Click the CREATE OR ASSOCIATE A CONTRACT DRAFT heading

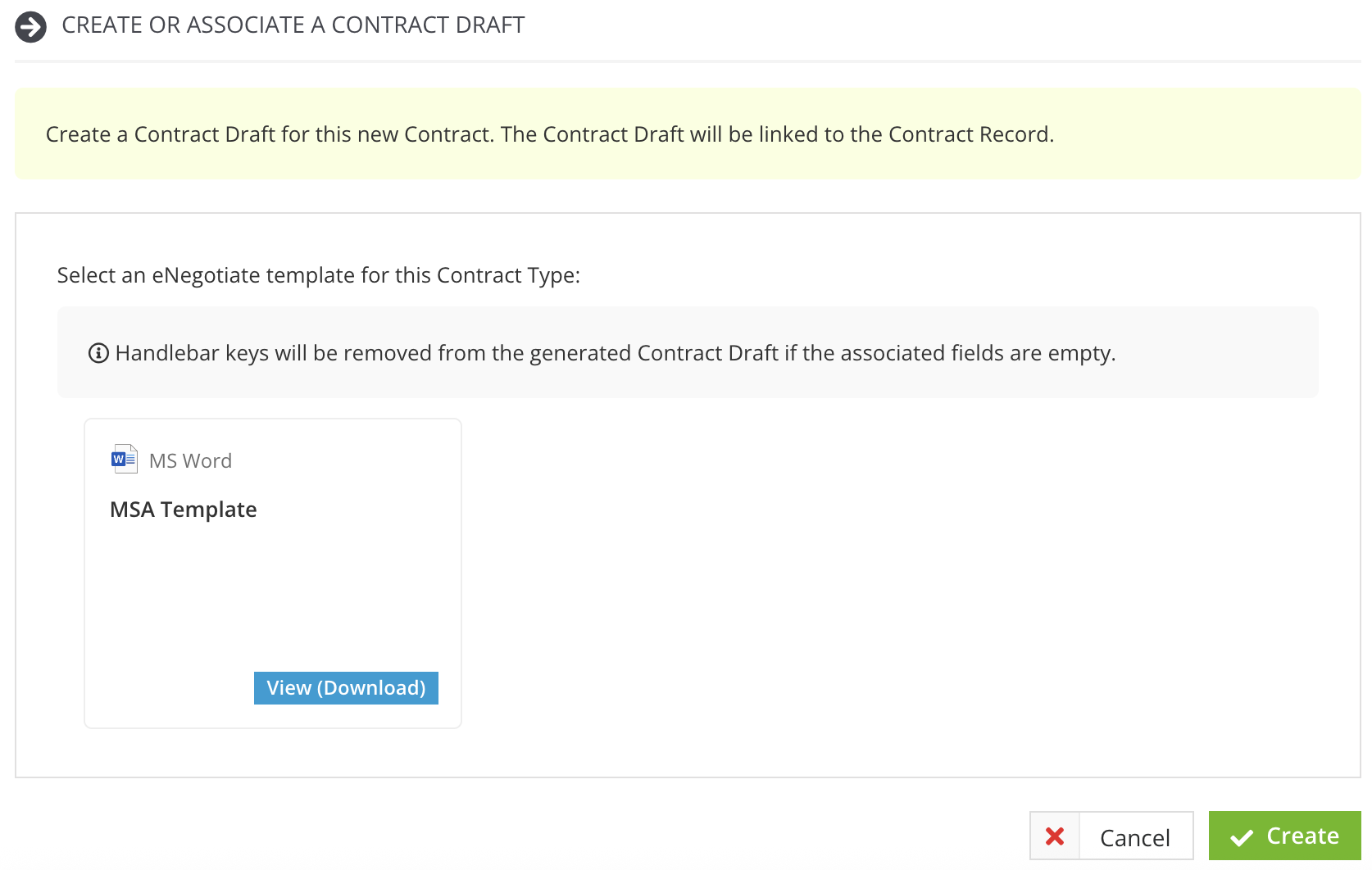point(293,25)
